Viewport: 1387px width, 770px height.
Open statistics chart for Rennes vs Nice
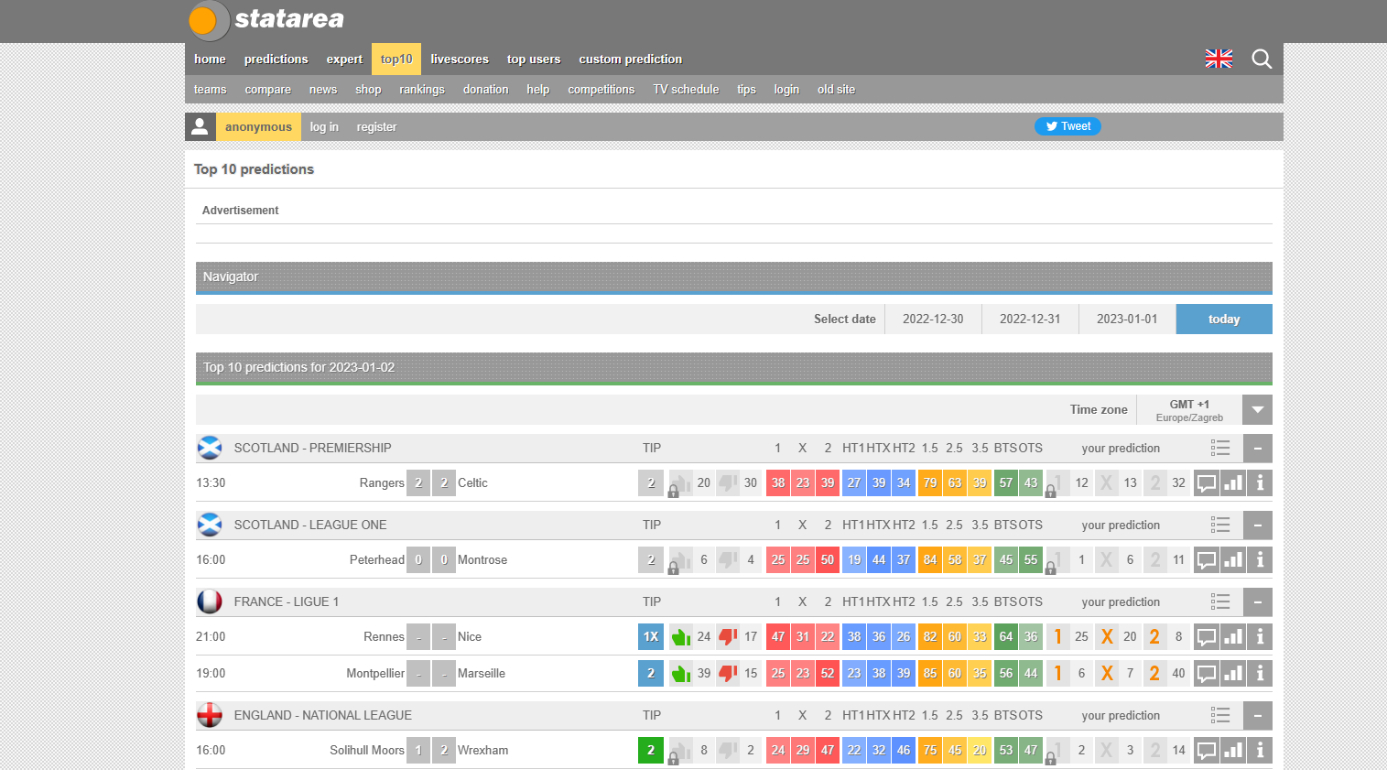pyautogui.click(x=1234, y=637)
